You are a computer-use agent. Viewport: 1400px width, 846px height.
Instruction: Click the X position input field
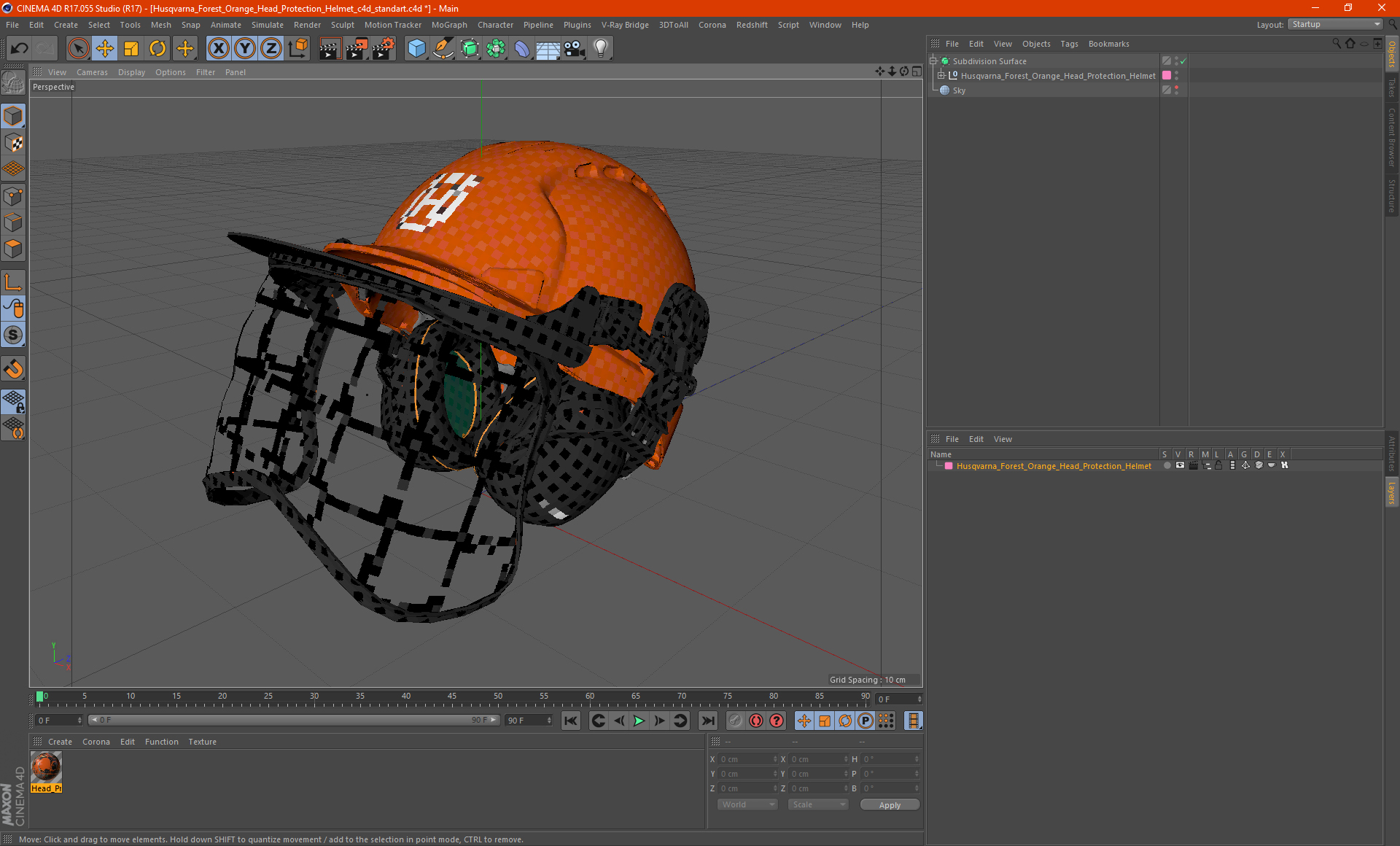pyautogui.click(x=747, y=759)
